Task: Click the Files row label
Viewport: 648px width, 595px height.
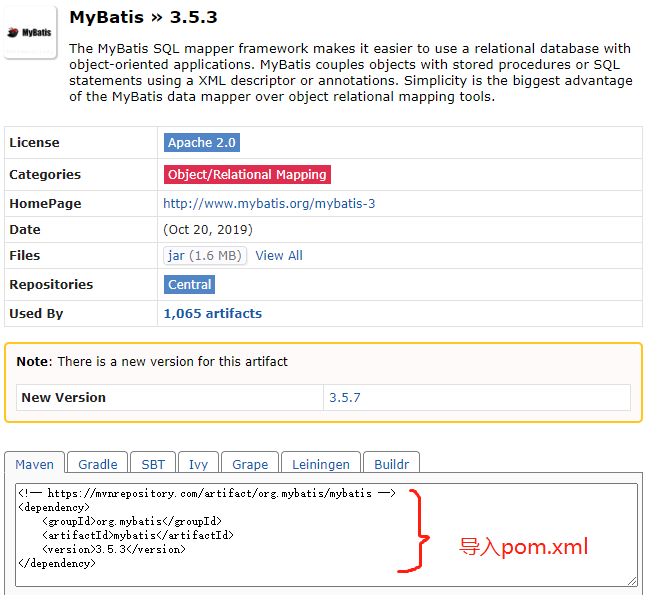Action: point(25,255)
